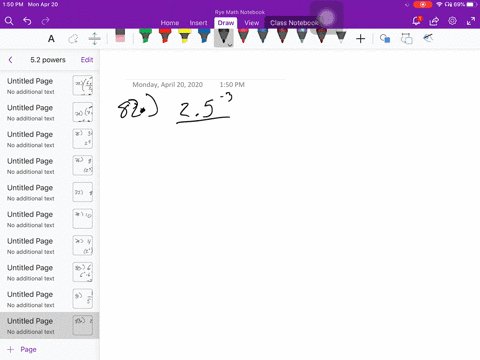The image size is (480, 360).
Task: Add a new pen with plus icon
Action: [360, 39]
